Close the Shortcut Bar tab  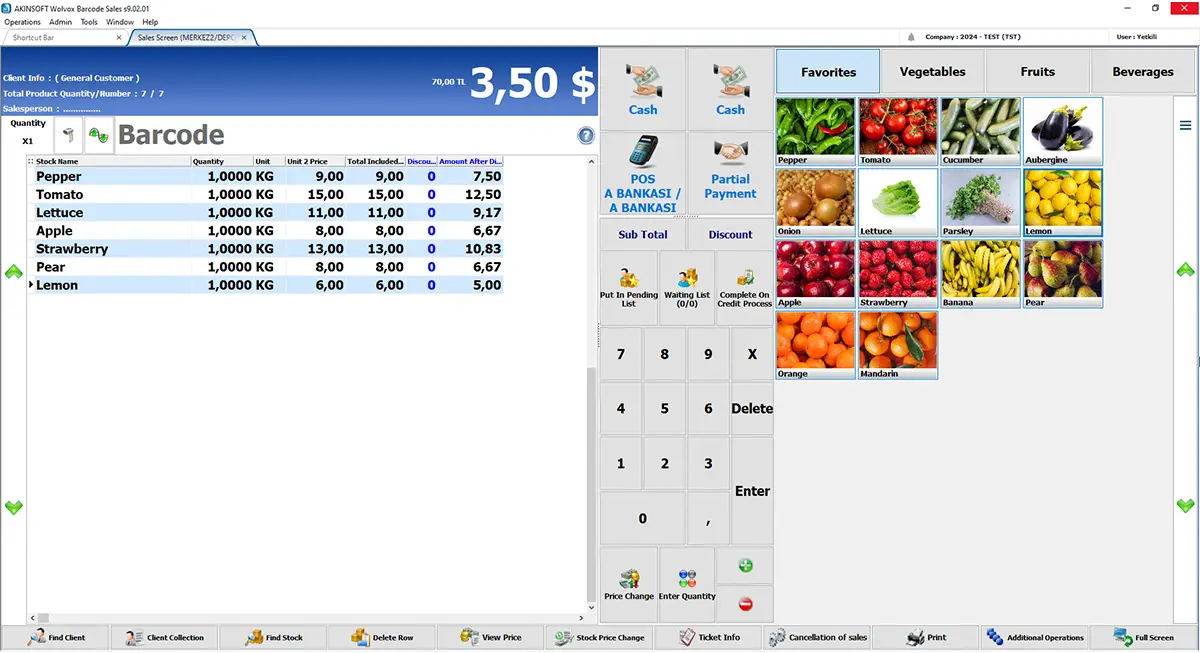[119, 37]
